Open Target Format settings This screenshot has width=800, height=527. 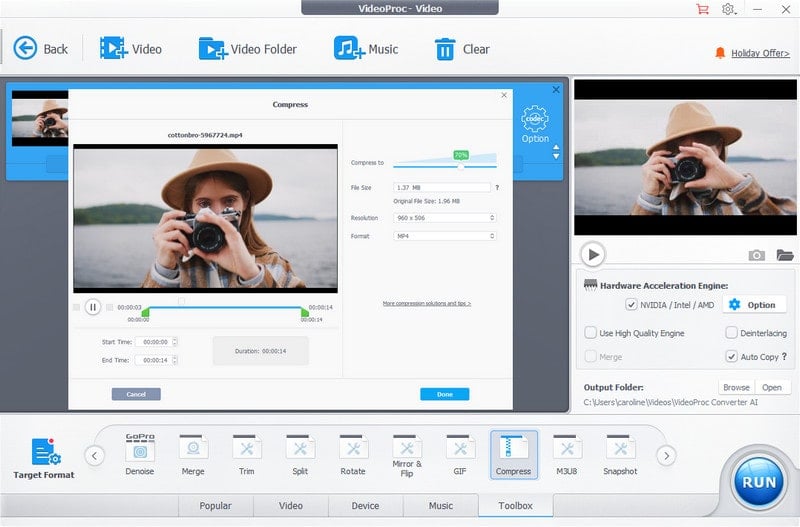(44, 459)
